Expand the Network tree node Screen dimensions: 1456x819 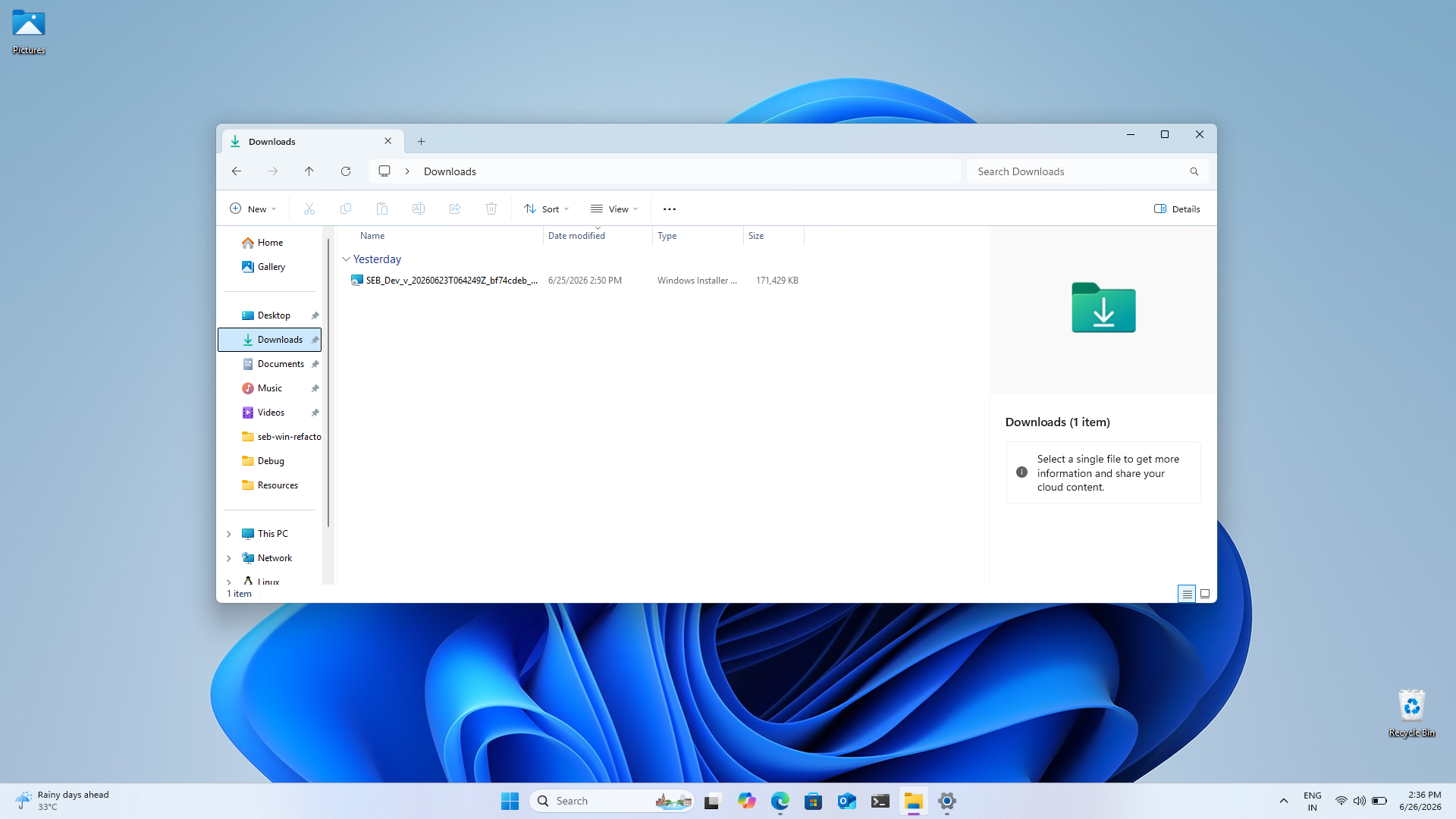[x=229, y=558]
